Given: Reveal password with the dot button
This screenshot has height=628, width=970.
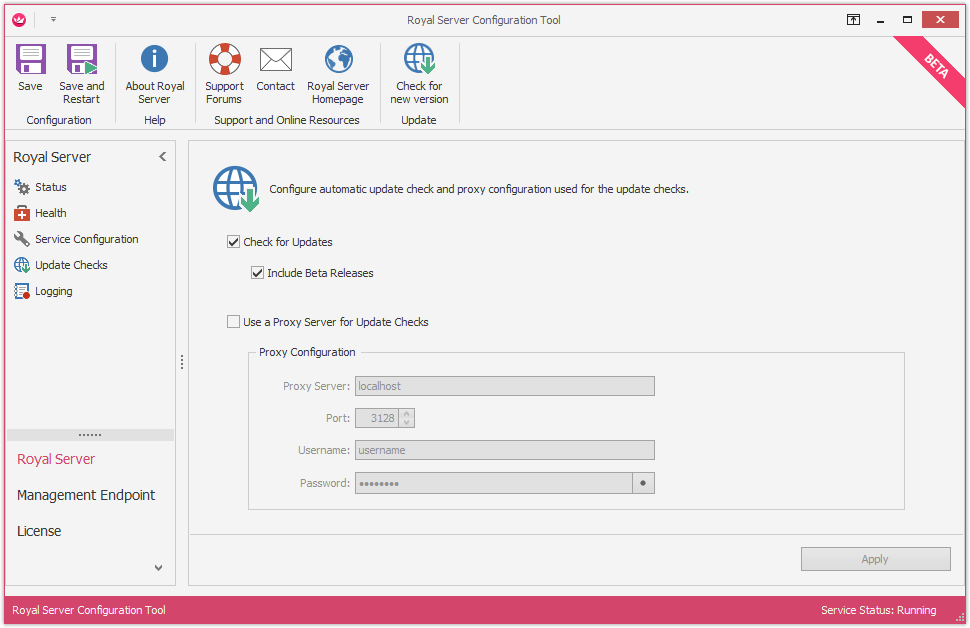Looking at the screenshot, I should tap(643, 483).
